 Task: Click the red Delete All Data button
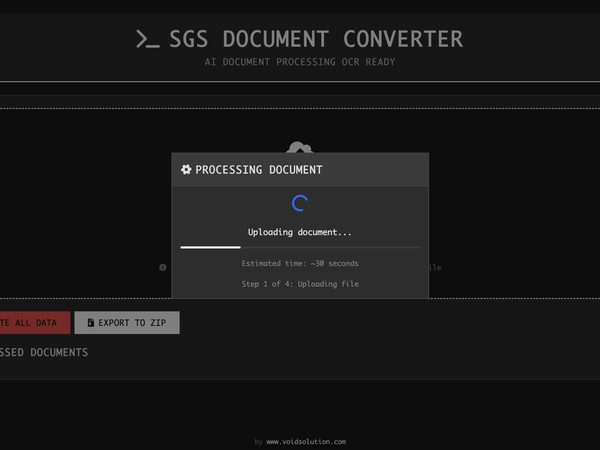click(x=35, y=323)
